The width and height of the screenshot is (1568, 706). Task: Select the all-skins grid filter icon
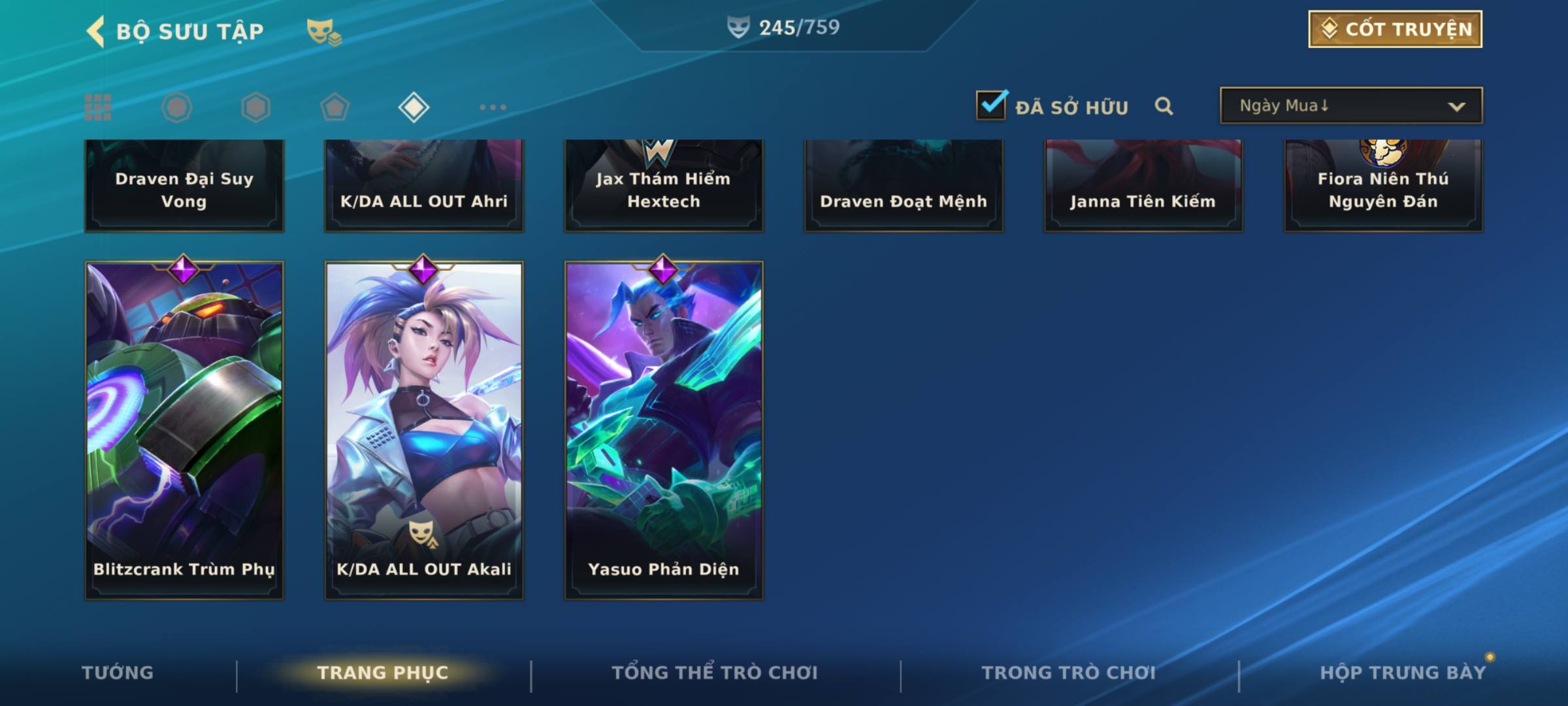pos(98,107)
